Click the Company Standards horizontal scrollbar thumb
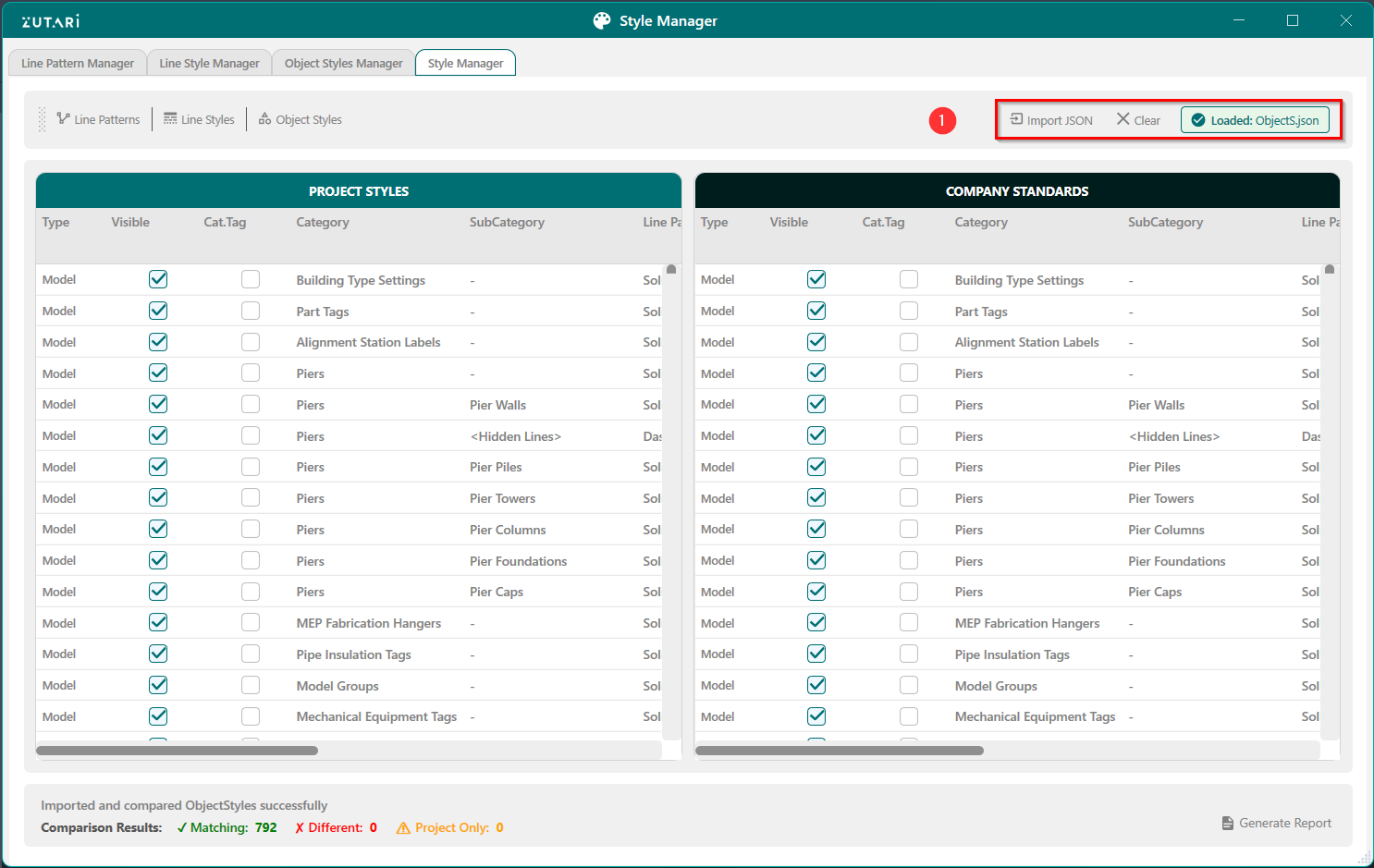Viewport: 1374px width, 868px height. [839, 751]
